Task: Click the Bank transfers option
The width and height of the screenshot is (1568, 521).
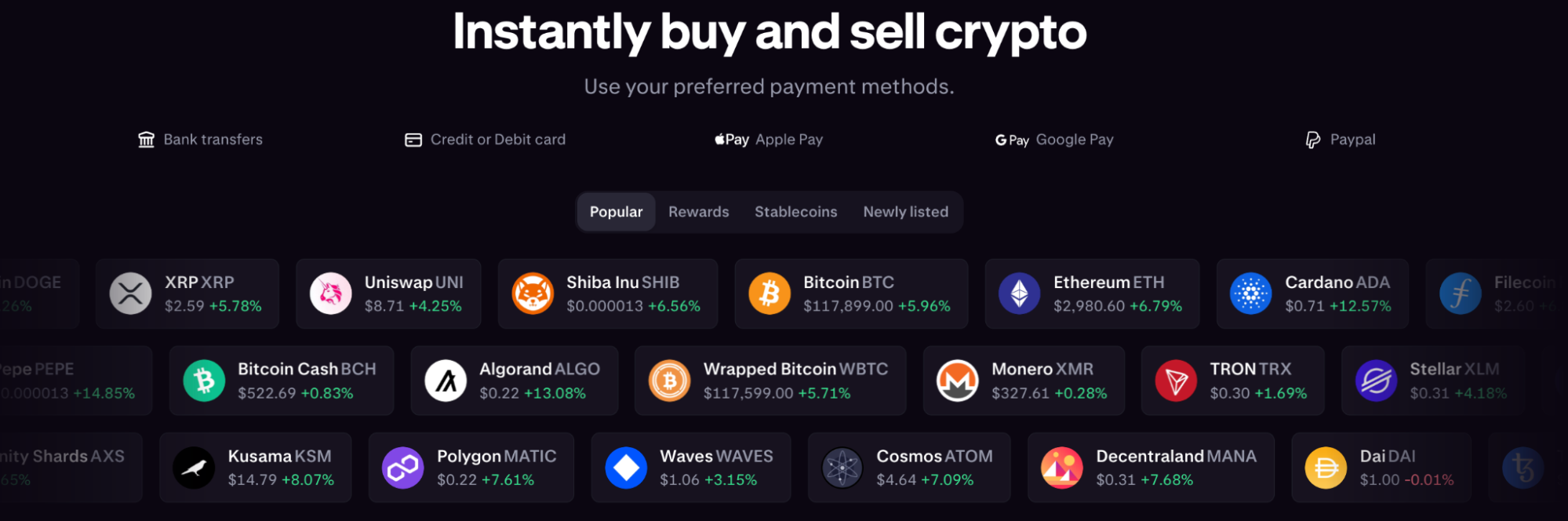Action: (201, 140)
